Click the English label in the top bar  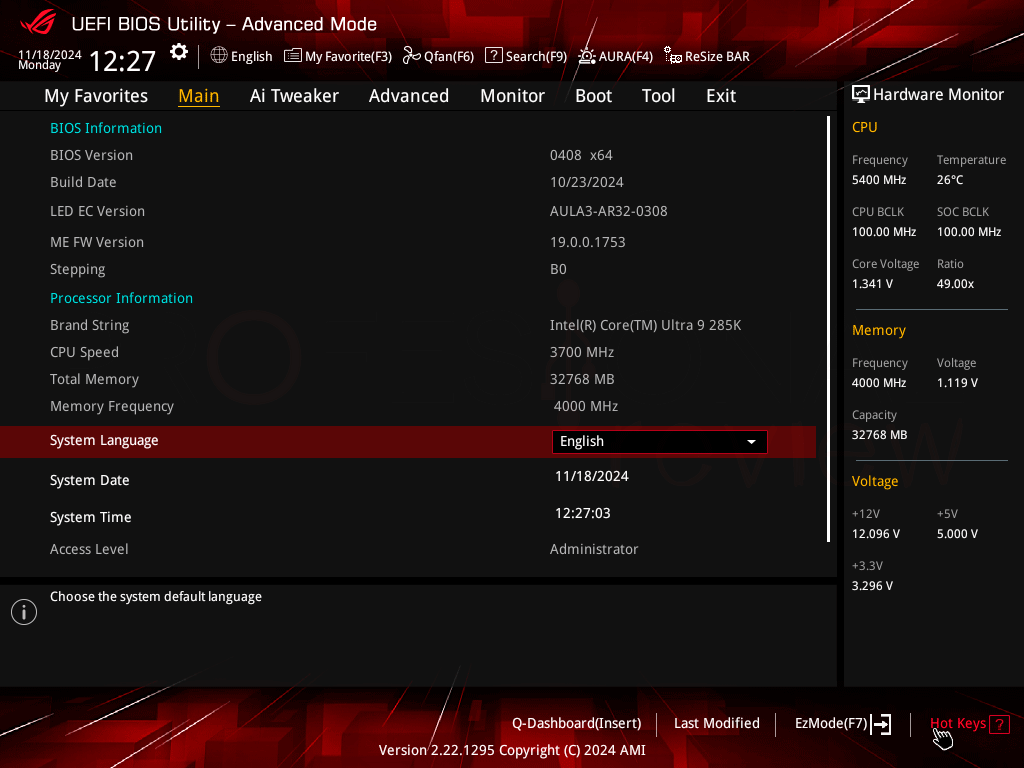coord(251,56)
